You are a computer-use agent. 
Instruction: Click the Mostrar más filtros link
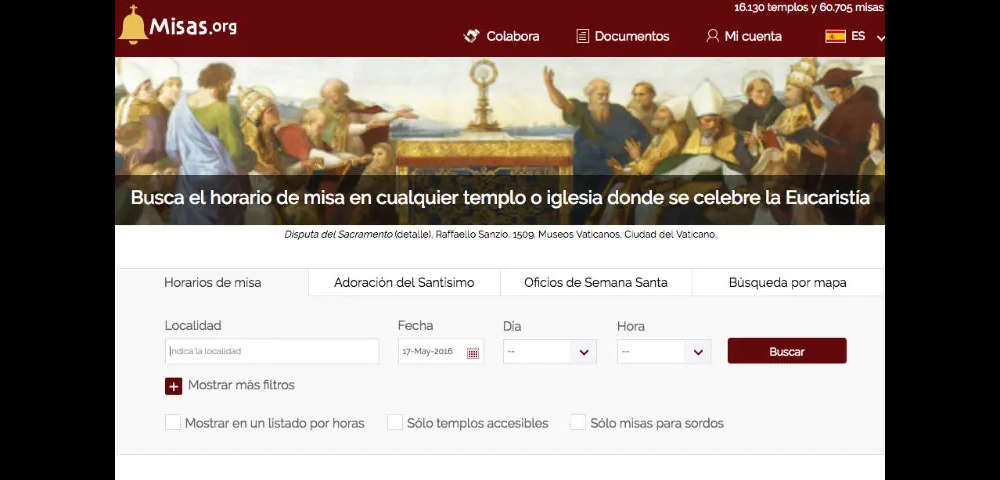coord(241,385)
